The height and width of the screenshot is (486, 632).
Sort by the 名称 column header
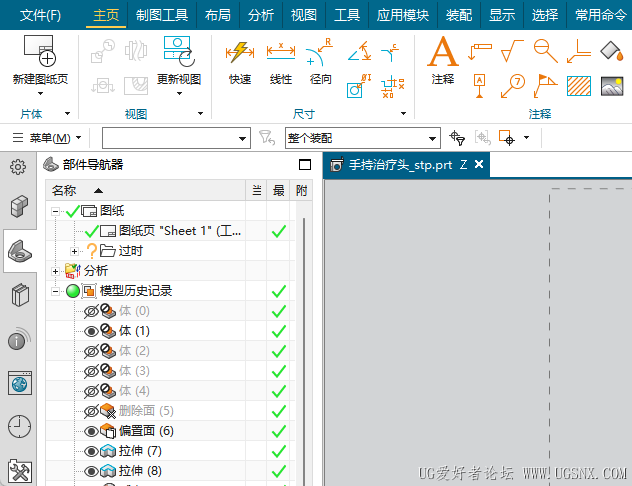click(x=145, y=190)
